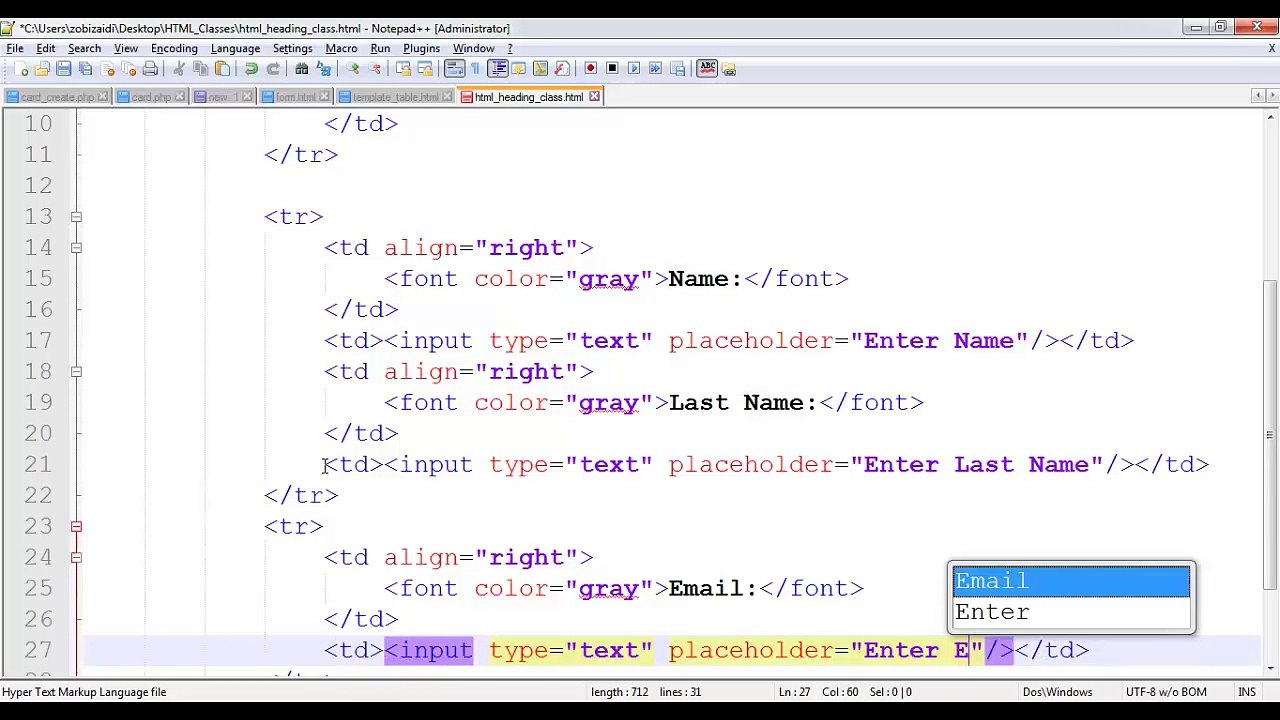Click the Playback macro icon
Image resolution: width=1280 pixels, height=720 pixels.
634,69
